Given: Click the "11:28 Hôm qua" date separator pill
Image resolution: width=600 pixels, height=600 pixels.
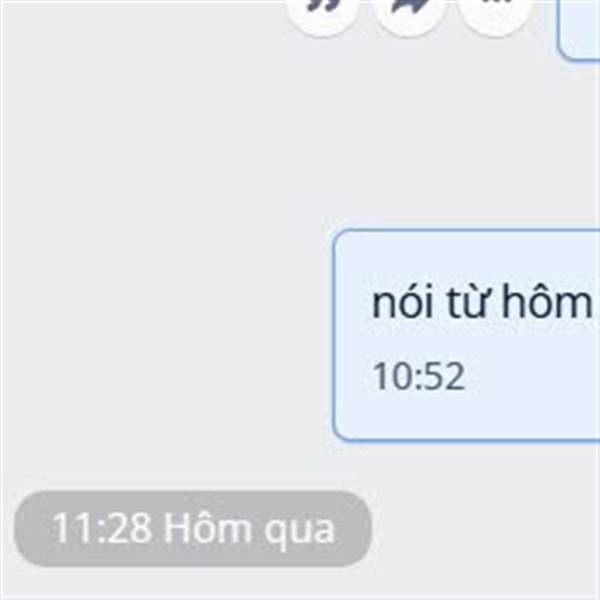Looking at the screenshot, I should [x=193, y=528].
